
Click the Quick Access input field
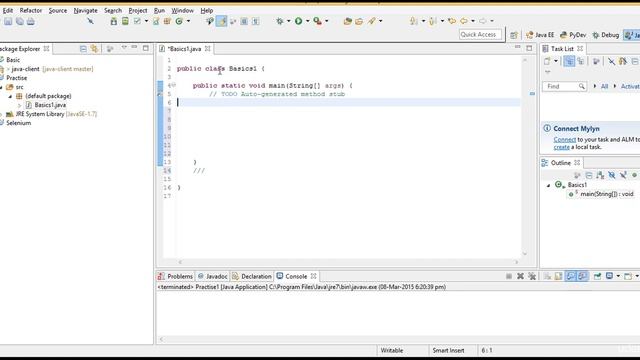click(480, 35)
